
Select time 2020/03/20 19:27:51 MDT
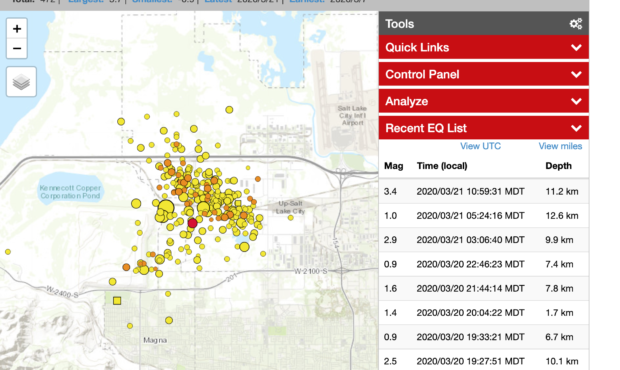tap(471, 361)
